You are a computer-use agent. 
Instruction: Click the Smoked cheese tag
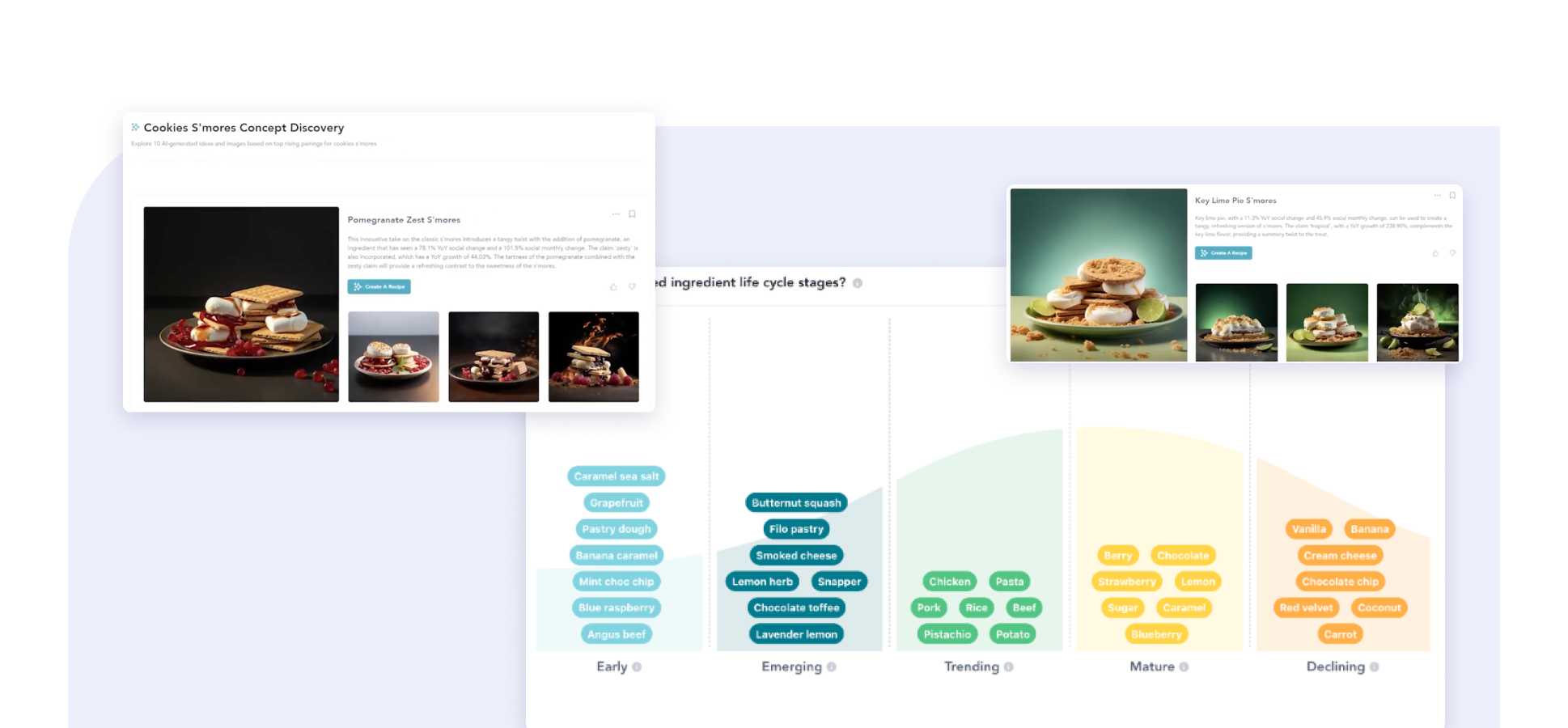(x=796, y=556)
